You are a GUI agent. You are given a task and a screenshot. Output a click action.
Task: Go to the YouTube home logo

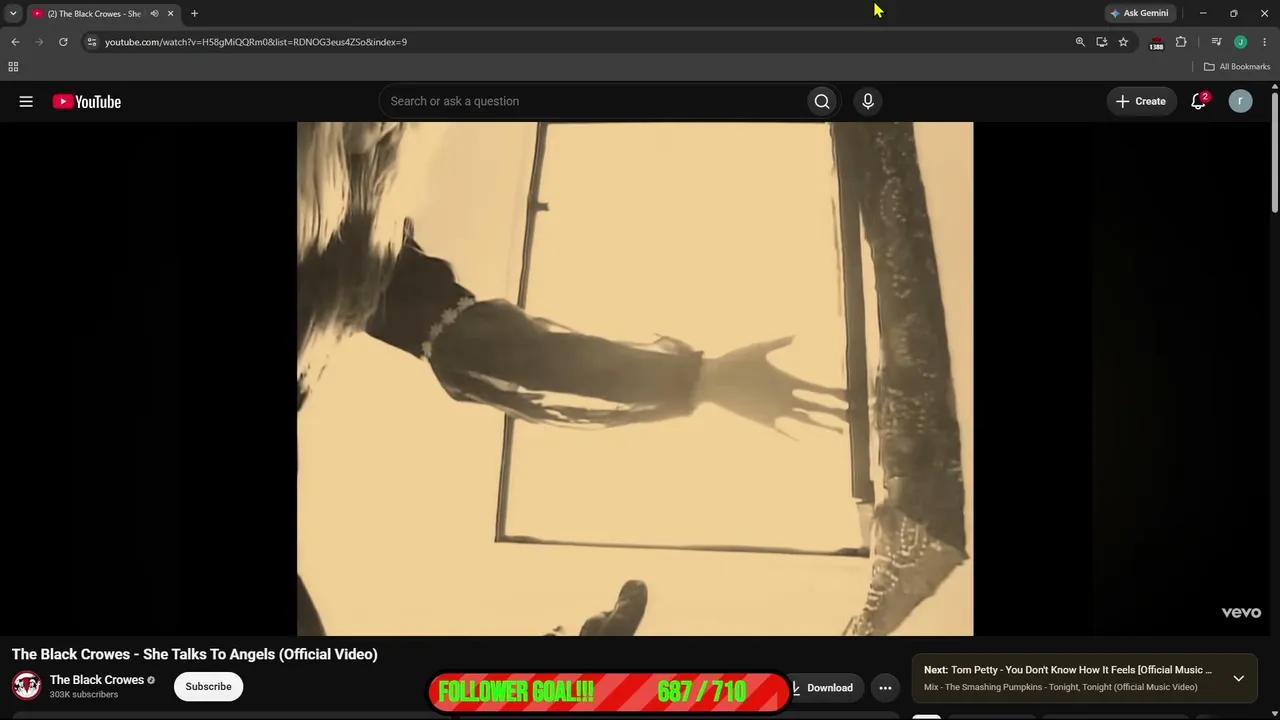pyautogui.click(x=87, y=101)
